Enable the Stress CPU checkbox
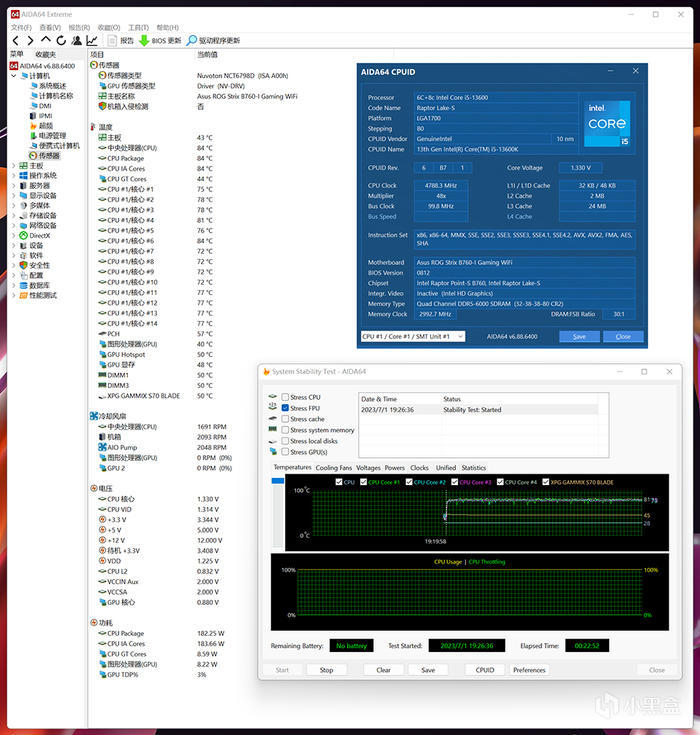This screenshot has height=735, width=700. pyautogui.click(x=285, y=397)
